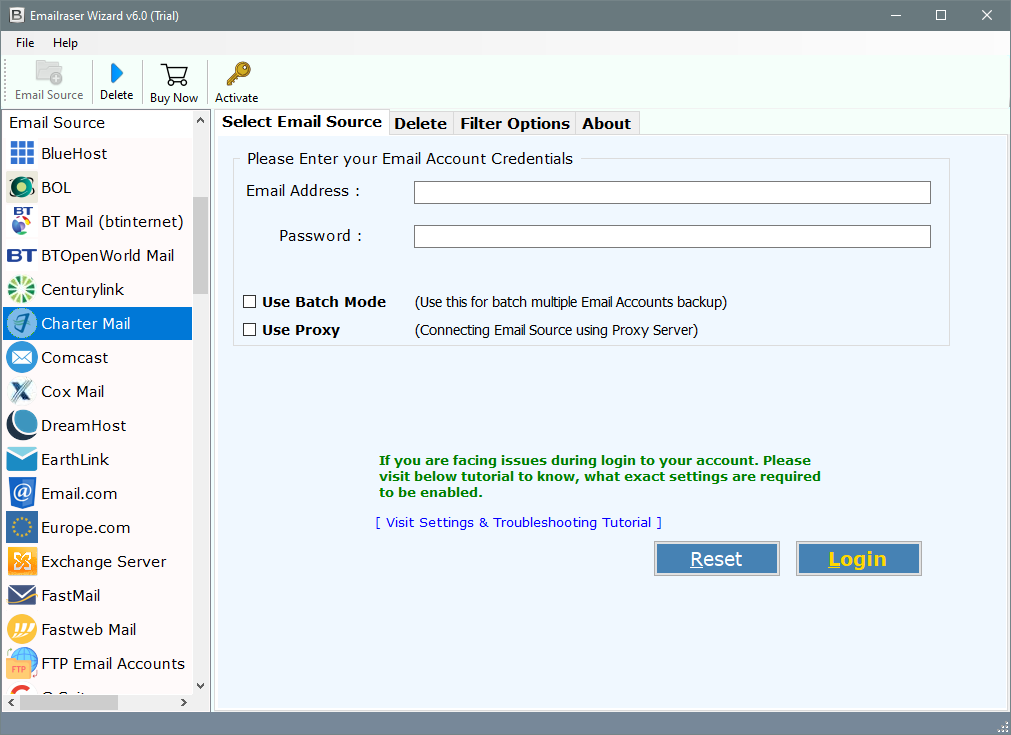Click the Email Source toolbar icon
Viewport: 1011px width, 735px height.
tap(49, 72)
